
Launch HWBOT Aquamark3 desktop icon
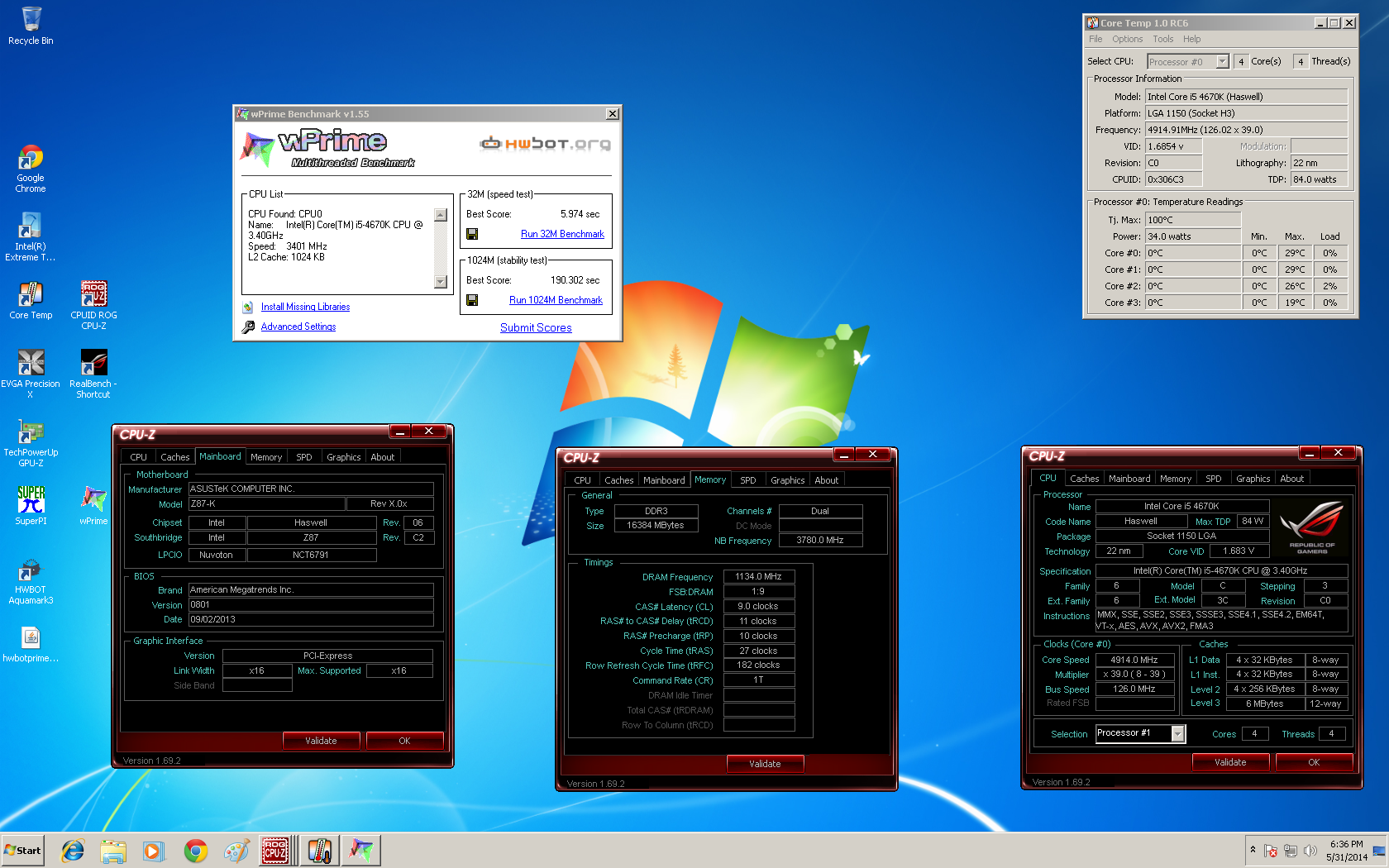coord(31,580)
